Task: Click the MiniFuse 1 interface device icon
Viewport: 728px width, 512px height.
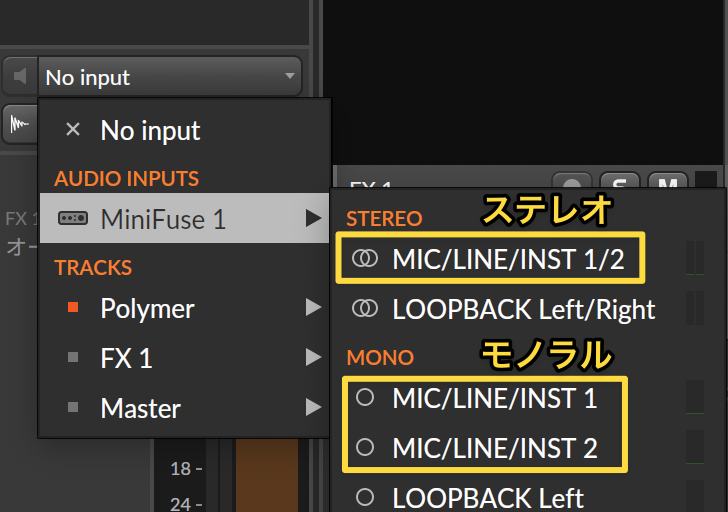Action: pos(73,218)
